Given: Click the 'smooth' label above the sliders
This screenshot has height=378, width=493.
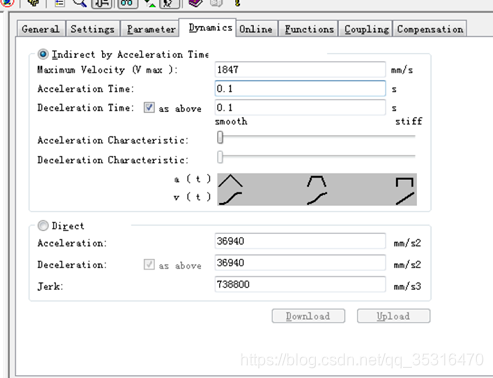Looking at the screenshot, I should click(x=231, y=121).
